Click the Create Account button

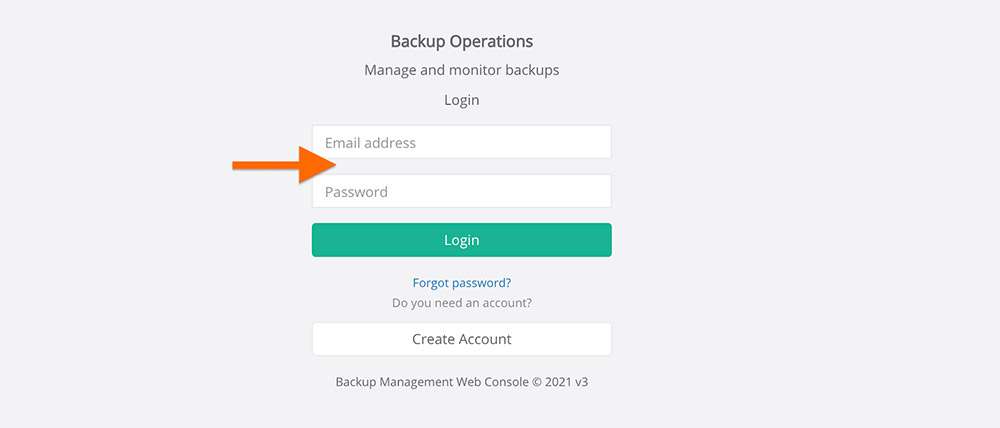point(462,339)
